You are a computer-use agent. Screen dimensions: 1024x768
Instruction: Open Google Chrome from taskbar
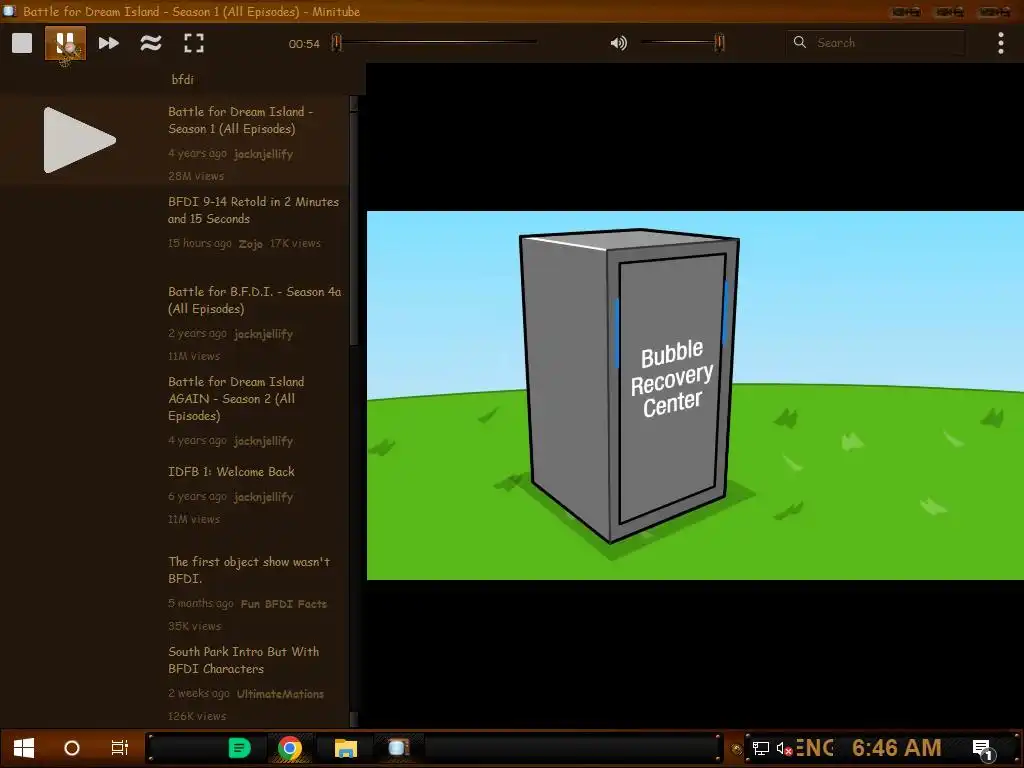(x=290, y=748)
